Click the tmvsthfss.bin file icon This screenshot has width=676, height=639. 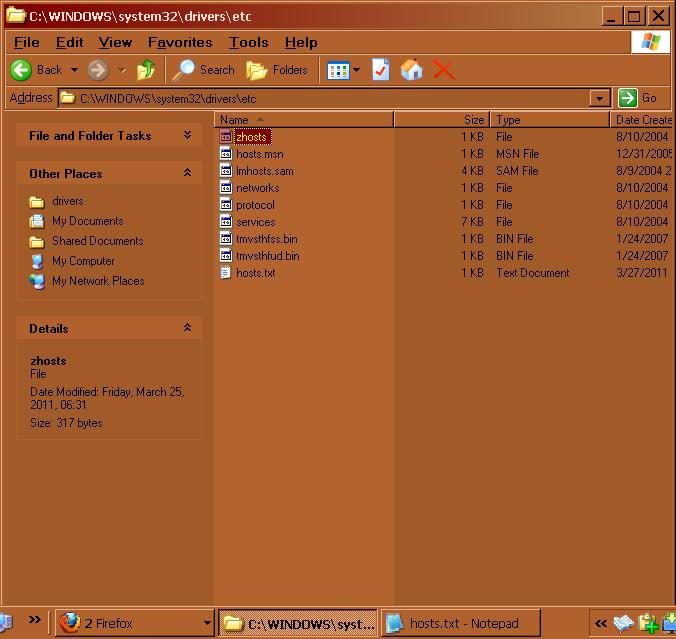226,238
